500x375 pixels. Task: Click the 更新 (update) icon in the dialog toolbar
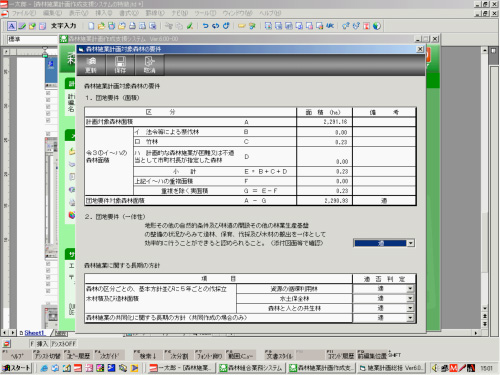point(91,65)
